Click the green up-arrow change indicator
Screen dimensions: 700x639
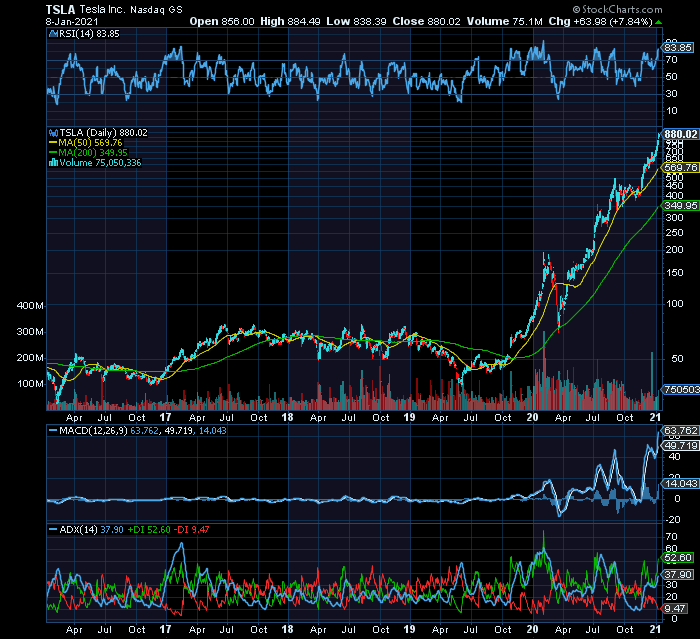[x=658, y=22]
